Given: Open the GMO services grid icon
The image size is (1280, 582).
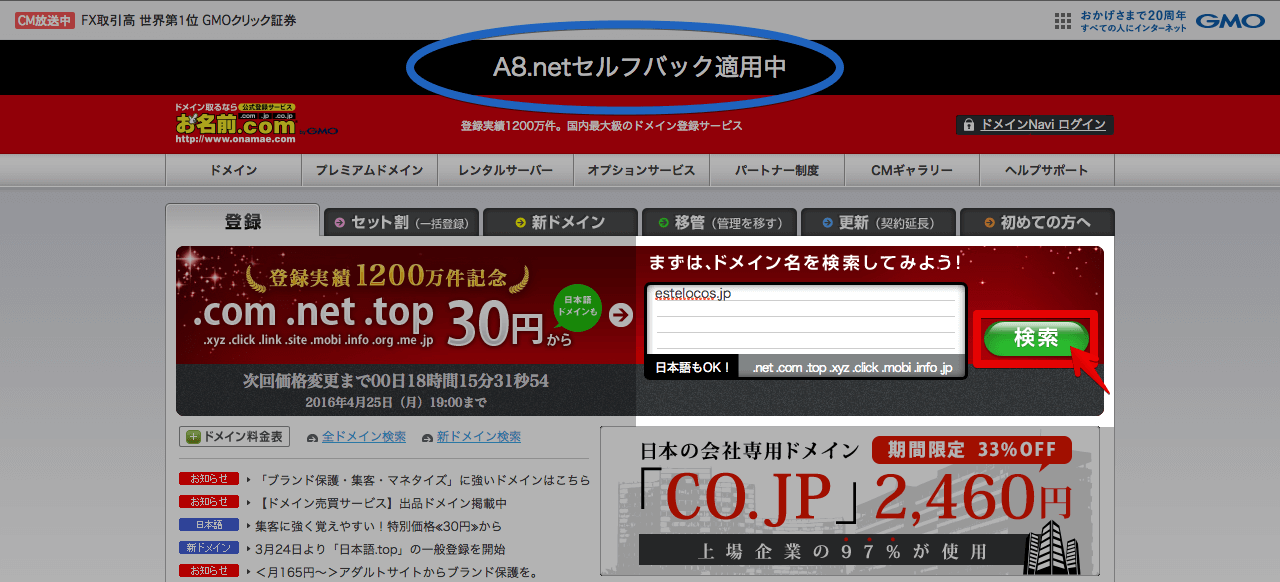Looking at the screenshot, I should (1063, 21).
